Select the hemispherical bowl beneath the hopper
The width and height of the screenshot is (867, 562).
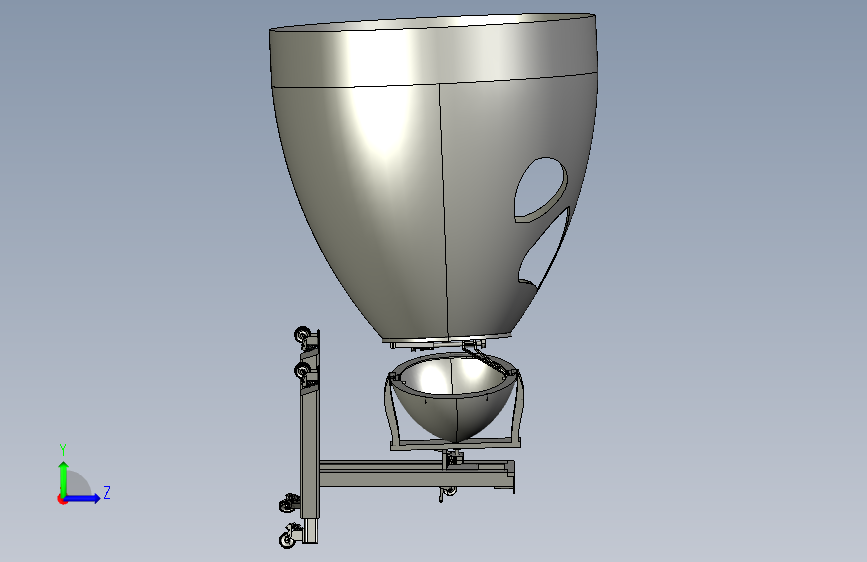pyautogui.click(x=455, y=407)
